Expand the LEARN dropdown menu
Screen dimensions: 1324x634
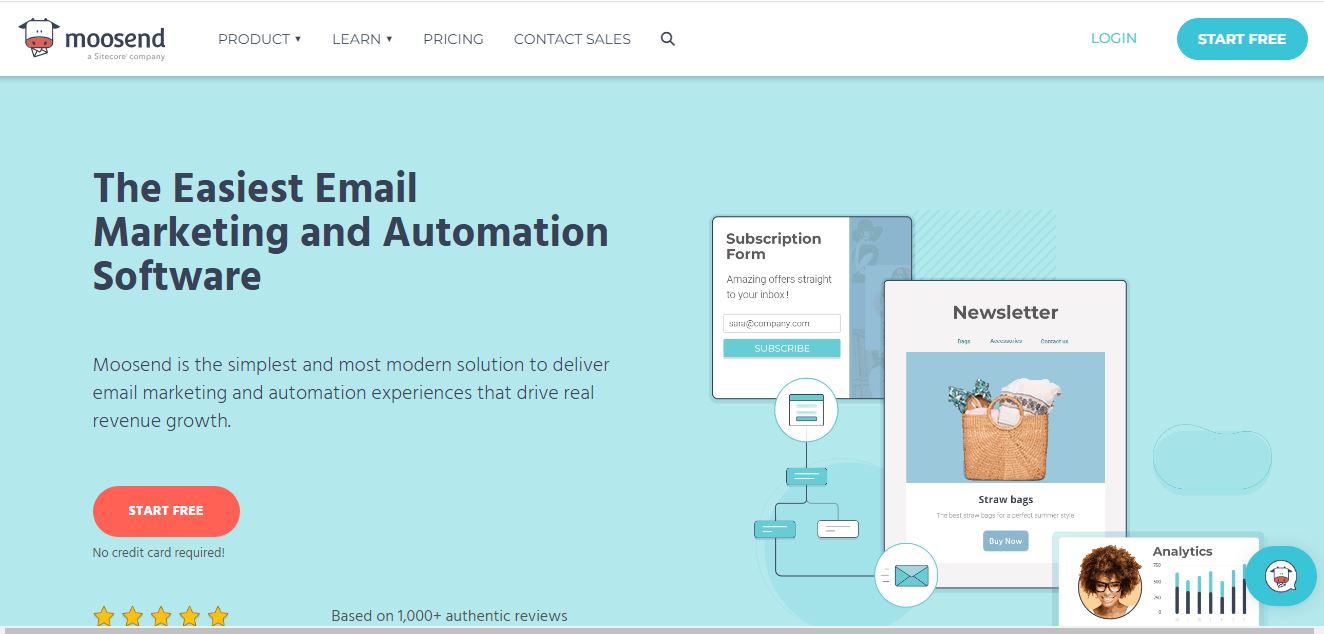point(362,39)
